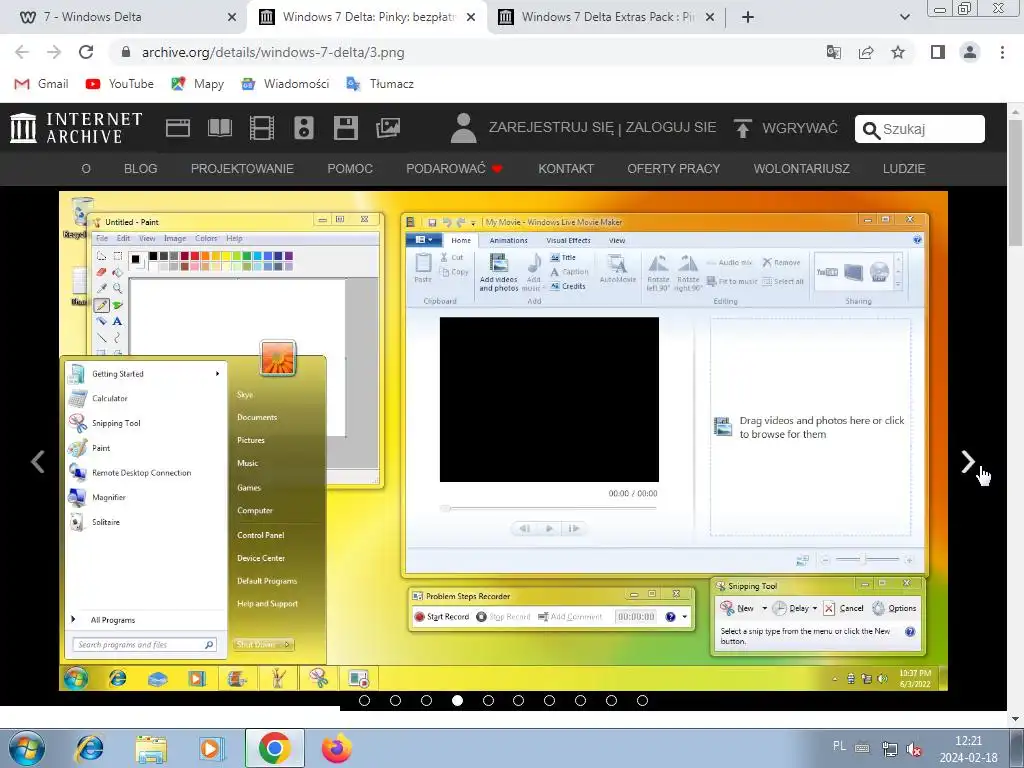The image size is (1024, 768).
Task: Select the third carousel dot
Action: 426,701
